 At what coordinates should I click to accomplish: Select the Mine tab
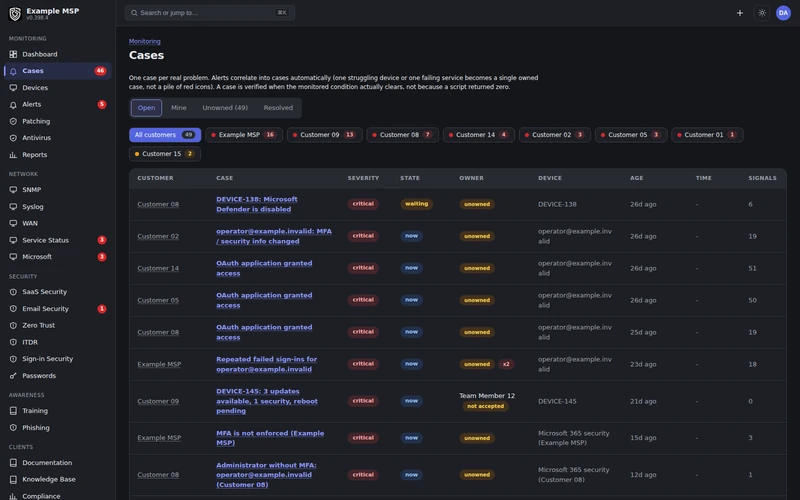tap(179, 108)
